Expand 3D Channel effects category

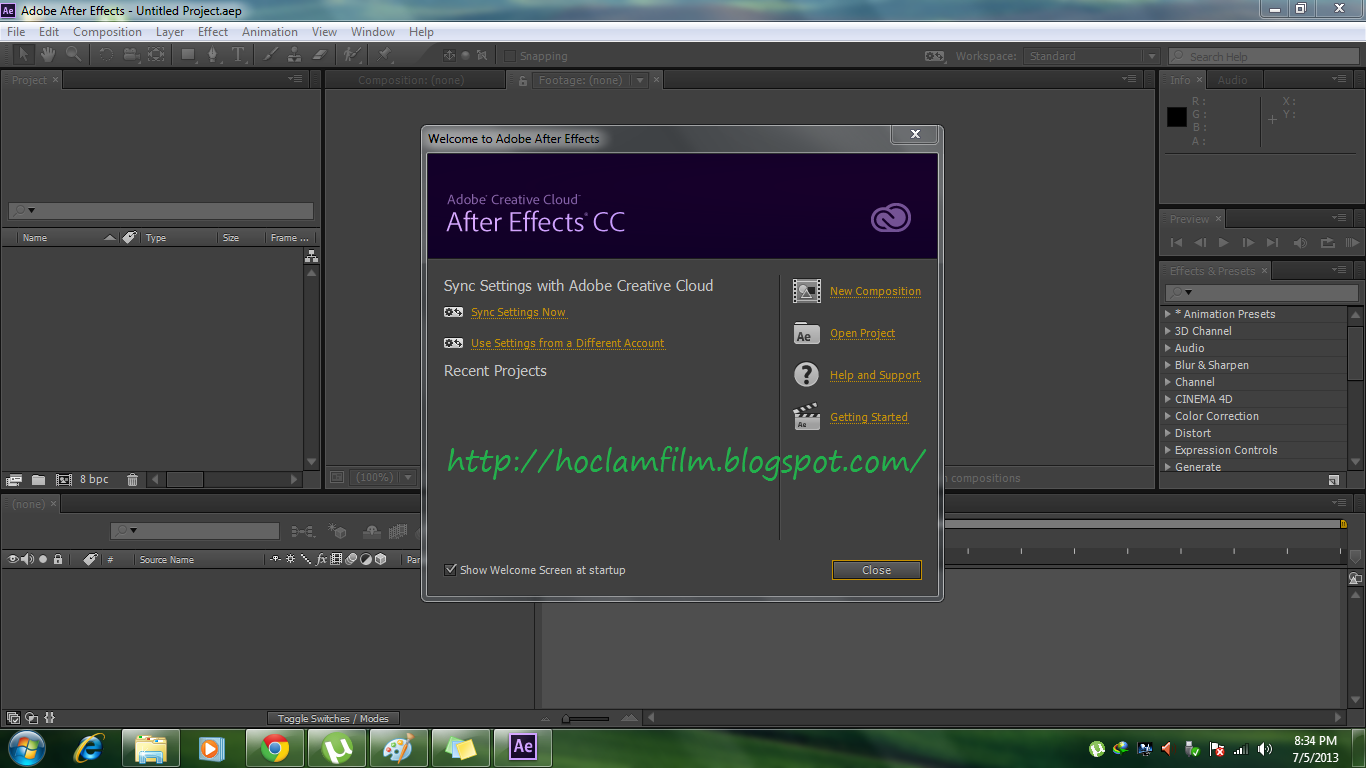point(1168,331)
